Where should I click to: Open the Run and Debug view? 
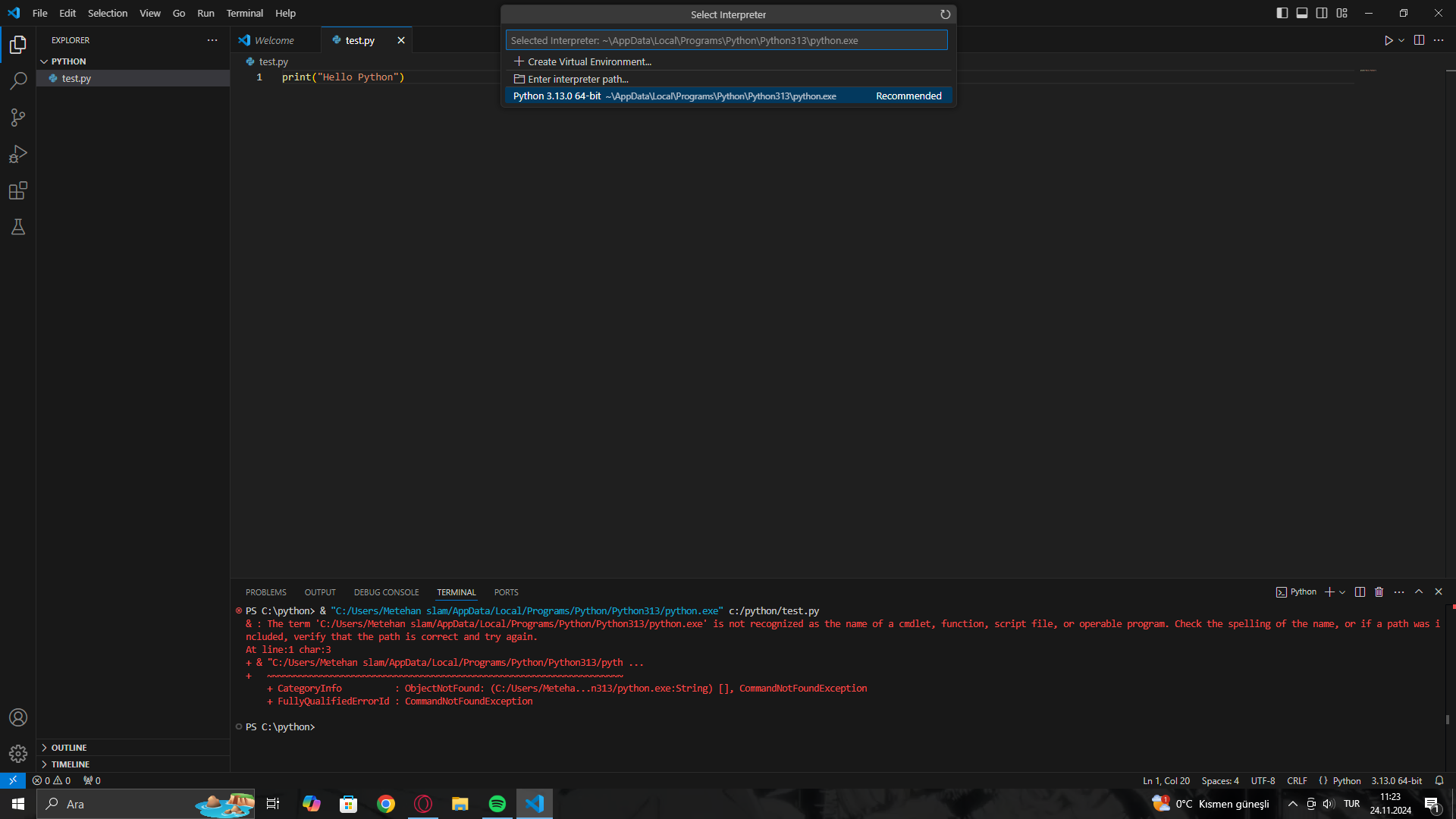click(18, 154)
